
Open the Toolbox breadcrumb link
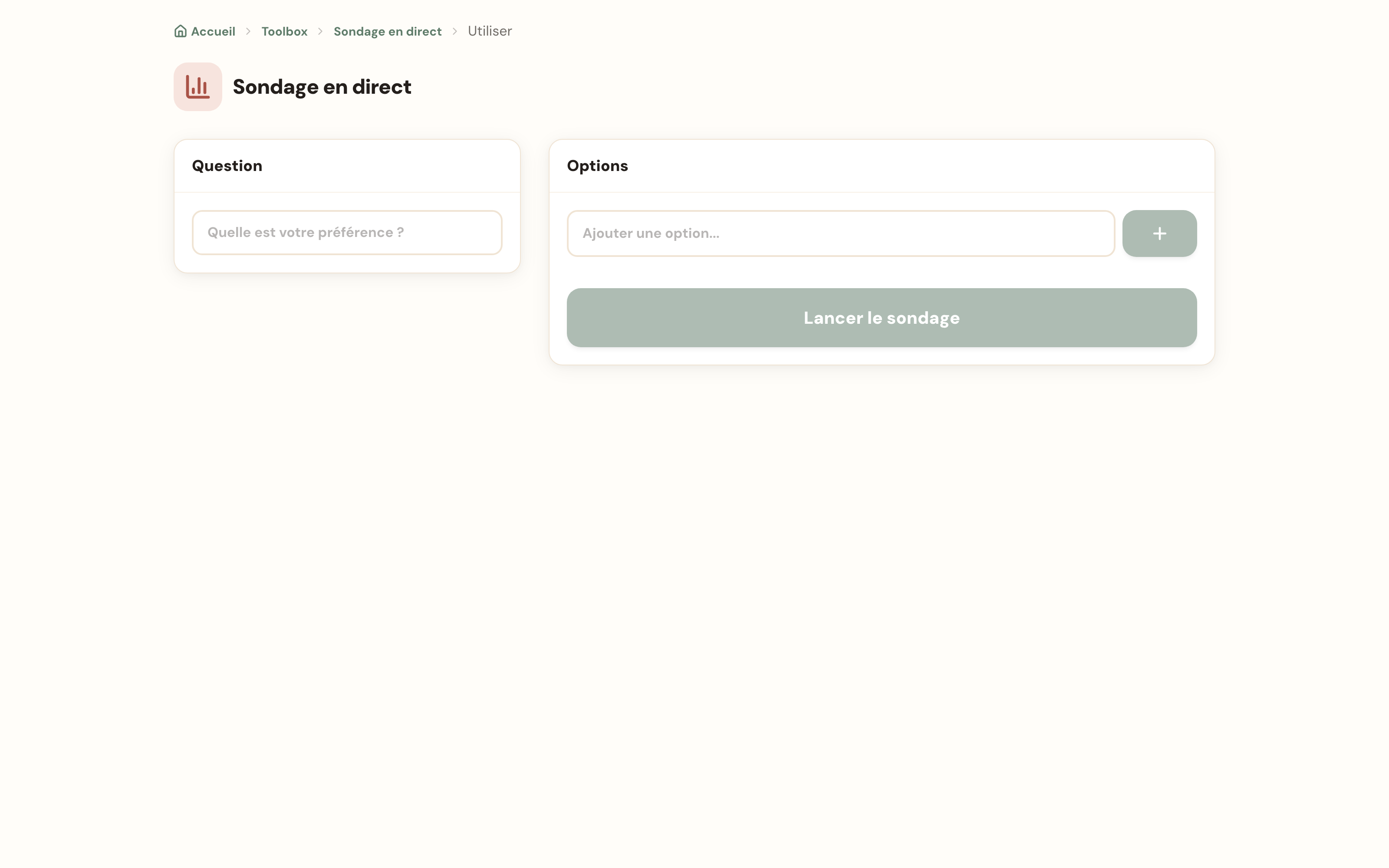pyautogui.click(x=285, y=32)
